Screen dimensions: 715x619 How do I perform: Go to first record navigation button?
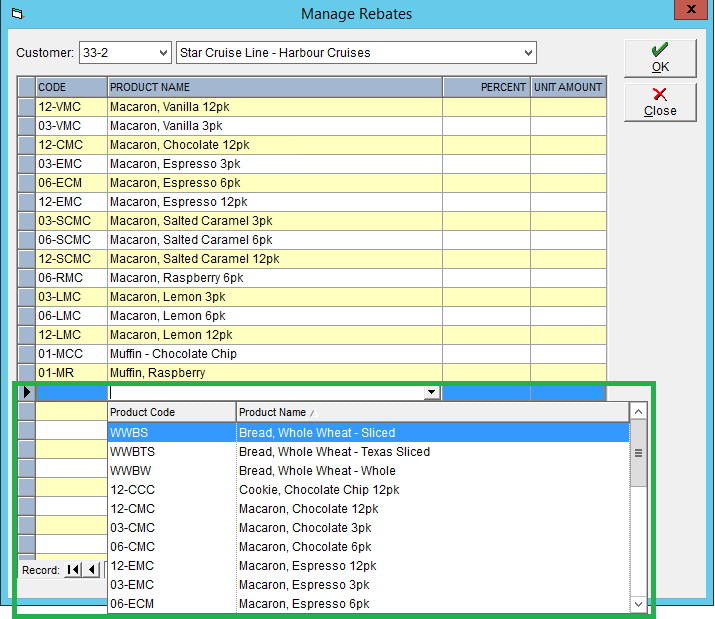73,570
